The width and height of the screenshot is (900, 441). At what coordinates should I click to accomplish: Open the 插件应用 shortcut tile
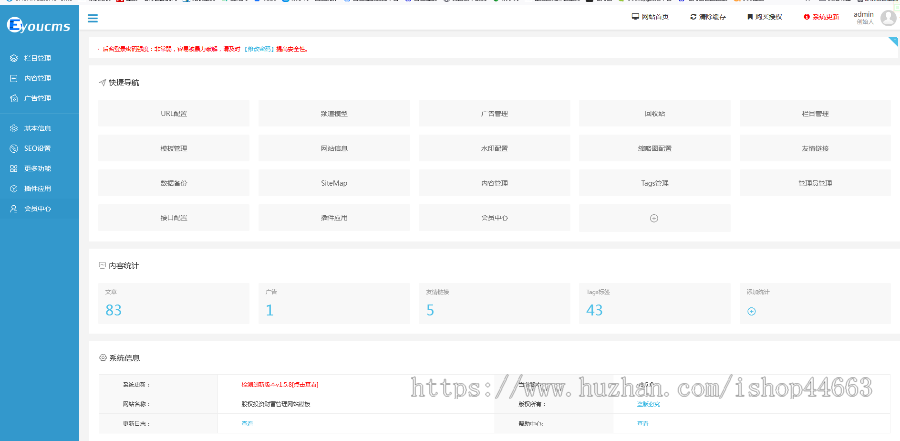[334, 218]
